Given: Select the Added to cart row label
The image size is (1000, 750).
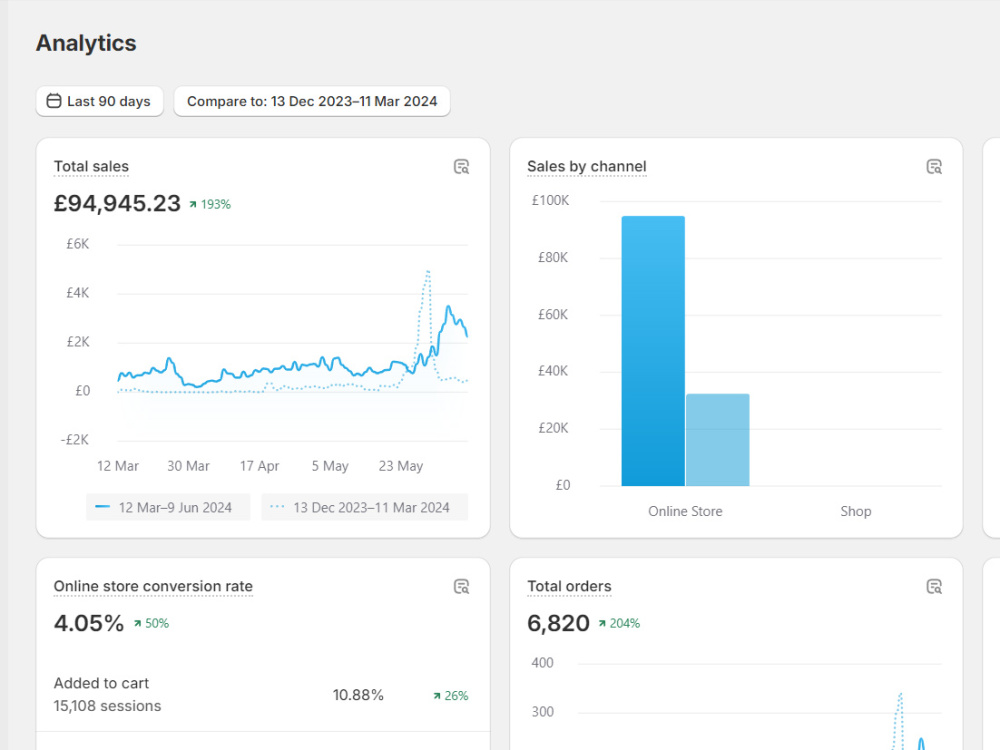Looking at the screenshot, I should 101,684.
